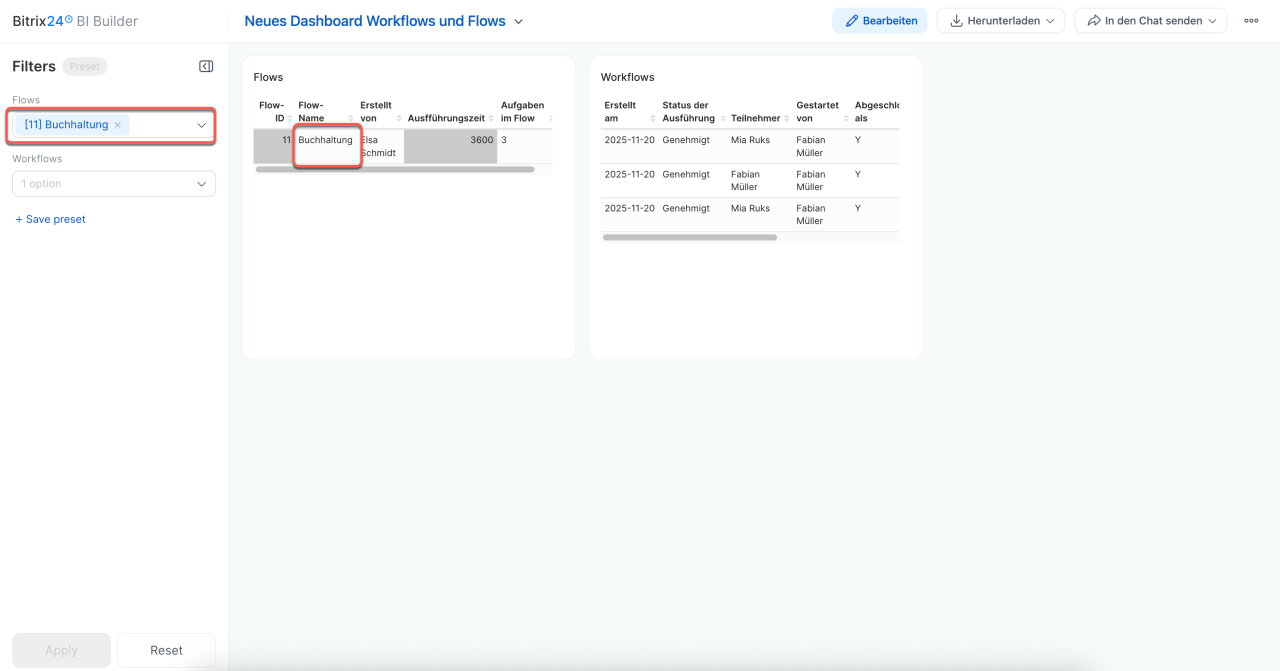Open the In den Chat senden menu

pos(1150,21)
